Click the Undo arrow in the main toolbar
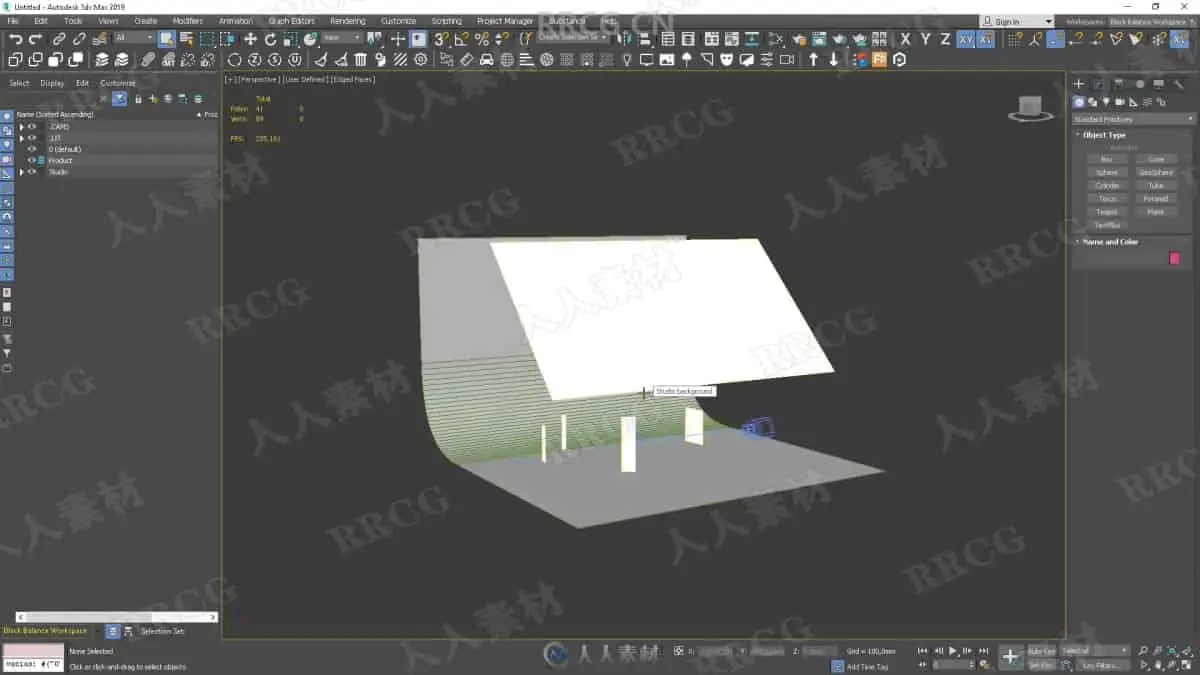This screenshot has width=1200, height=675. (x=15, y=39)
